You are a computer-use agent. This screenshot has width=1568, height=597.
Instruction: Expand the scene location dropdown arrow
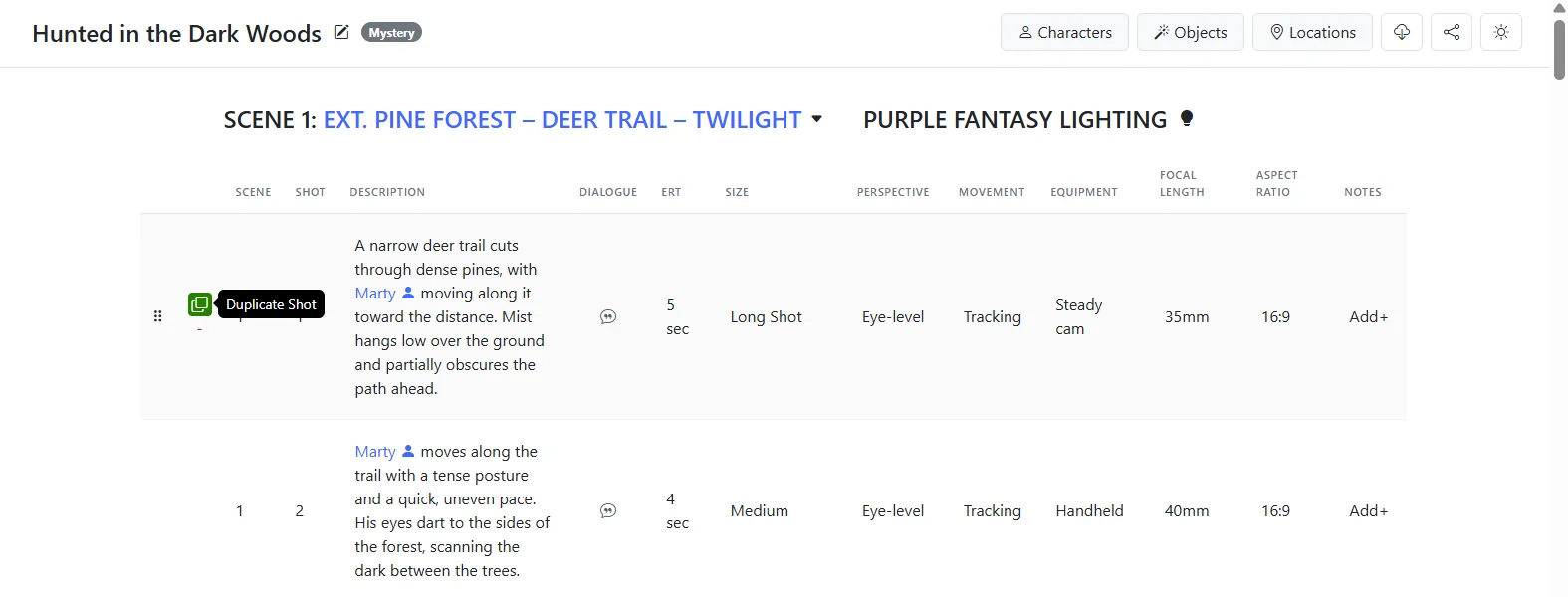(x=816, y=119)
